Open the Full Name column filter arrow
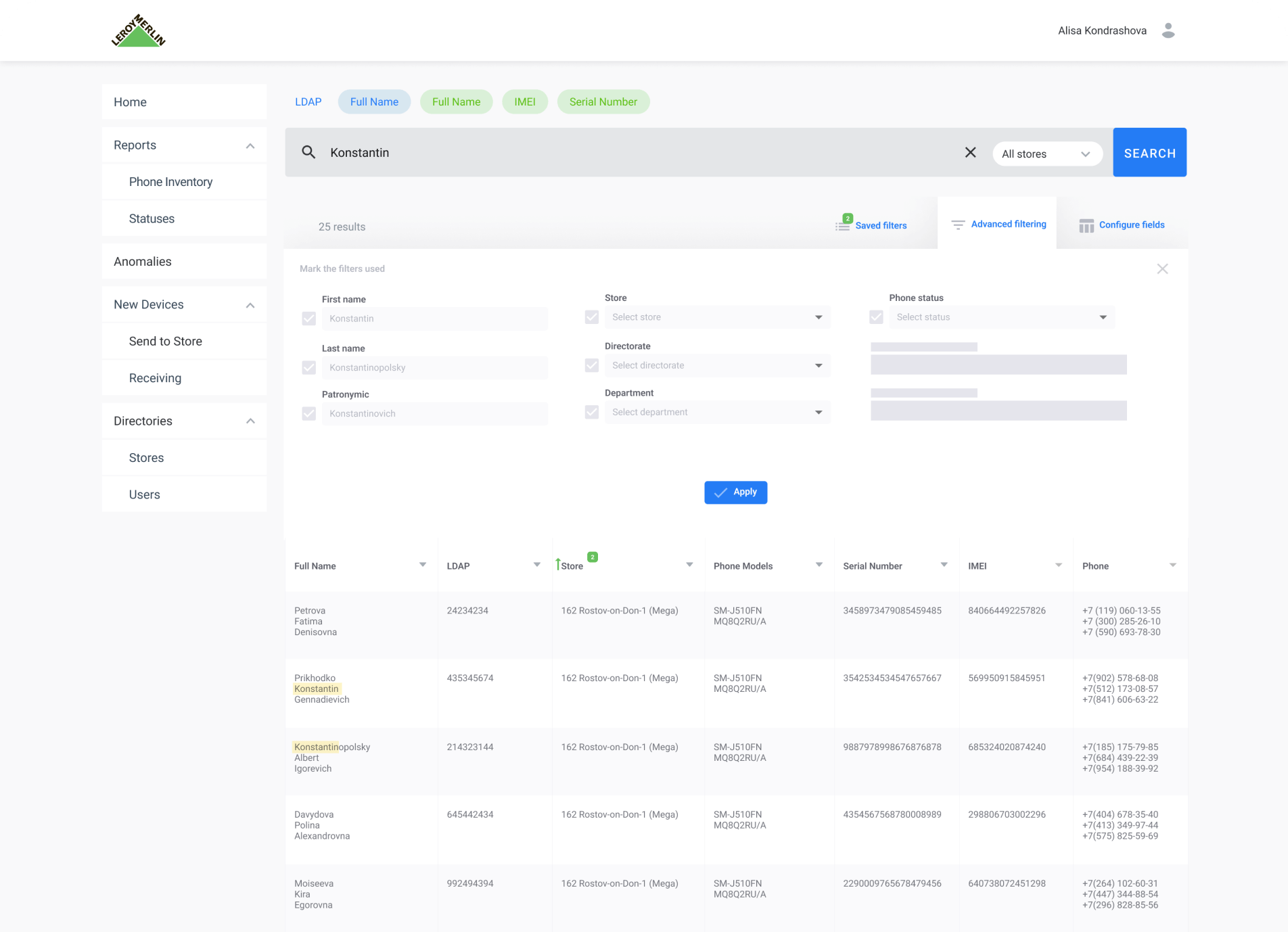 tap(423, 565)
